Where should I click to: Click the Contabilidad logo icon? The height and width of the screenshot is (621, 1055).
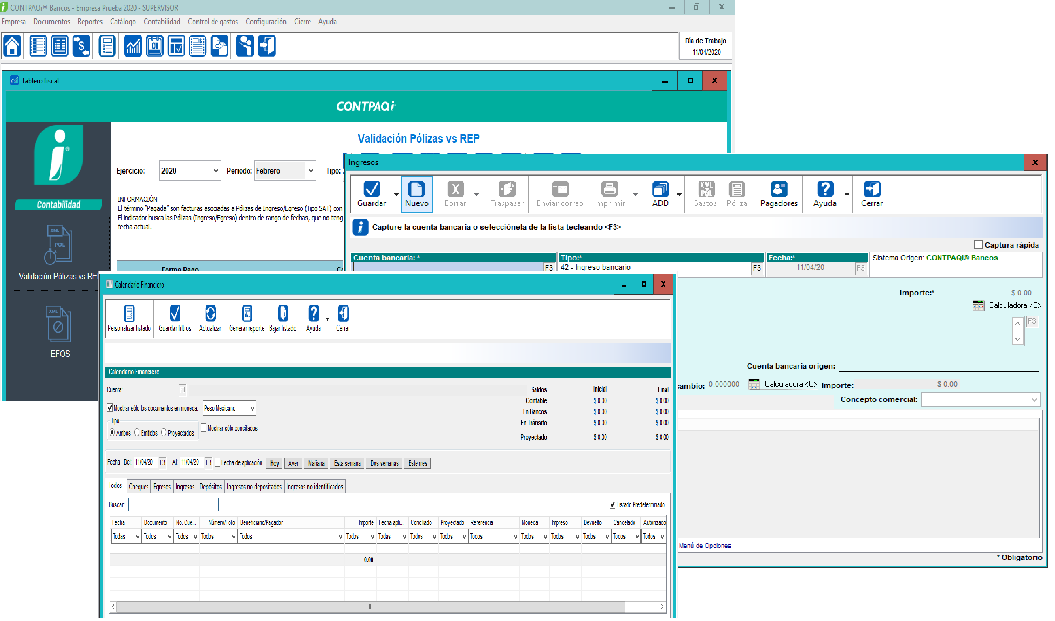point(59,155)
